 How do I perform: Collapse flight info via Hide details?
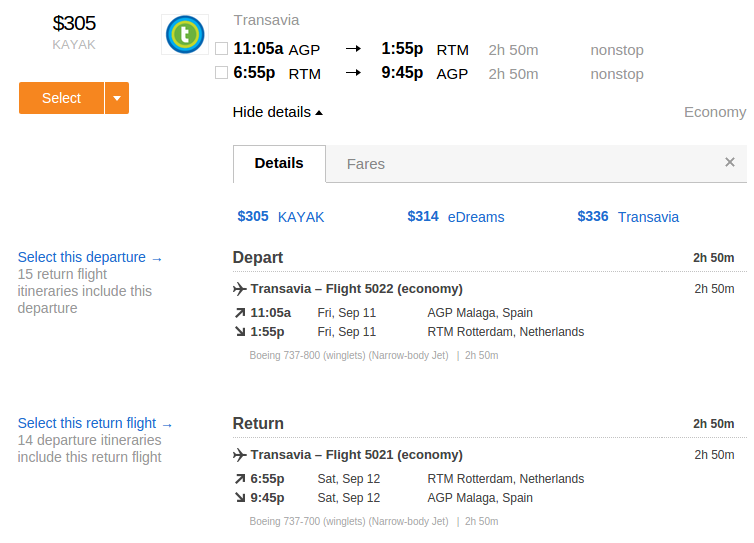pyautogui.click(x=277, y=112)
